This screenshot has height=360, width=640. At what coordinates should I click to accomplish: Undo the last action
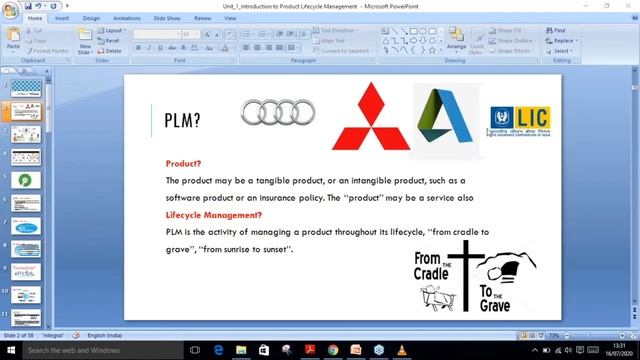[x=38, y=6]
